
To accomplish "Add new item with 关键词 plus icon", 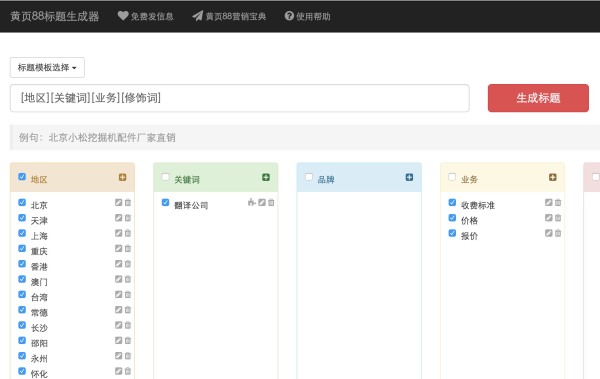I will 266,177.
